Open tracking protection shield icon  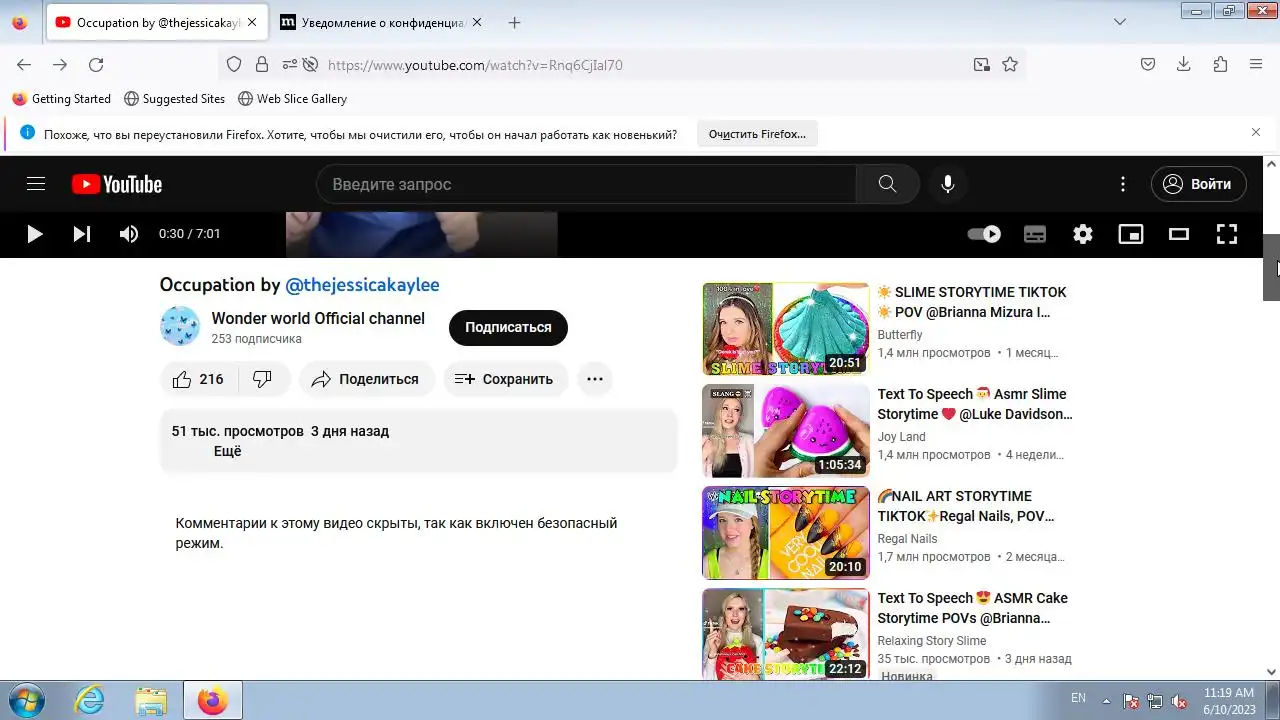pyautogui.click(x=234, y=64)
